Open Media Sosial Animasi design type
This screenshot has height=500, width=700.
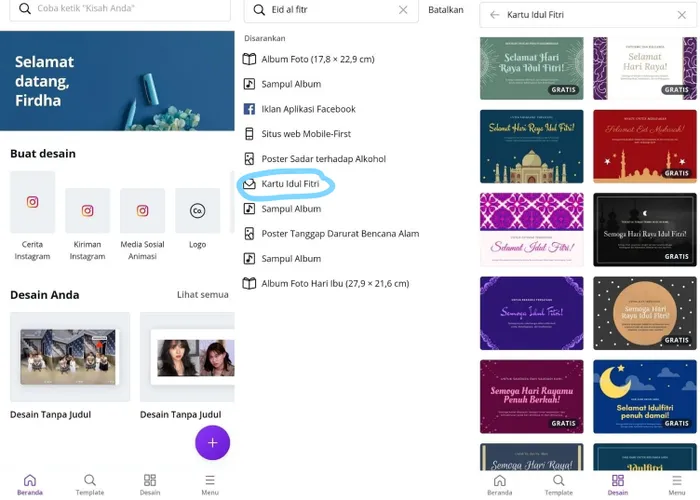tap(142, 225)
